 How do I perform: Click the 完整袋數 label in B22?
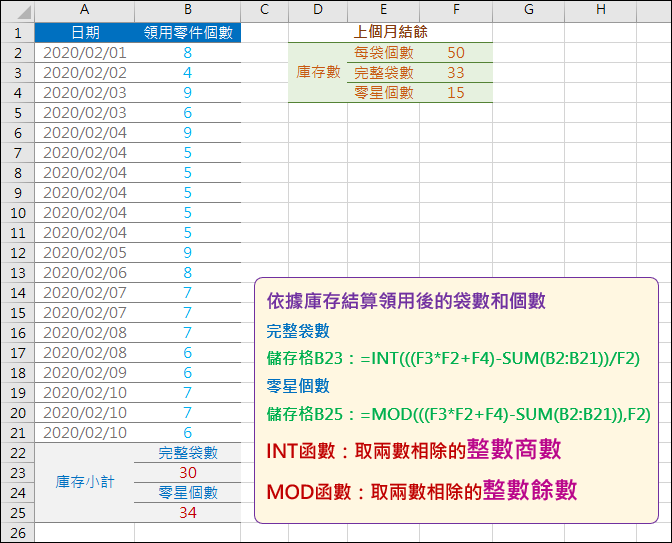(188, 453)
